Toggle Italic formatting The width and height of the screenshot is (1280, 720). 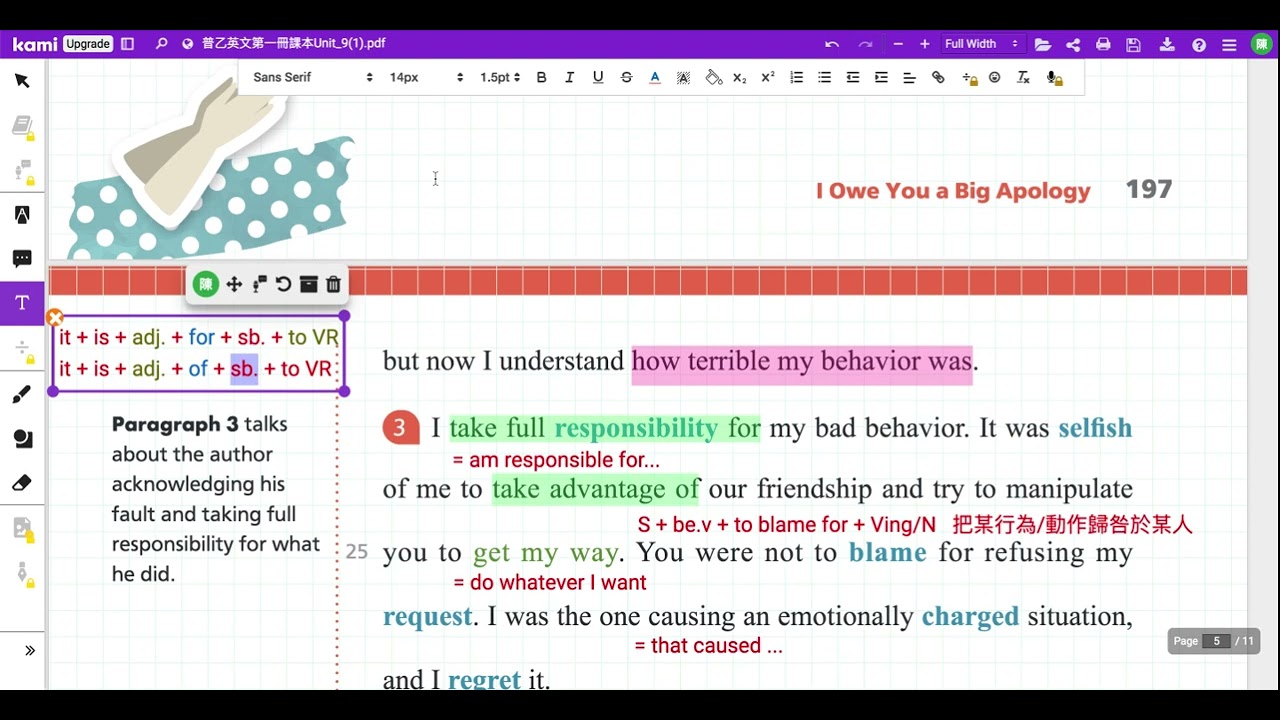[x=569, y=77]
